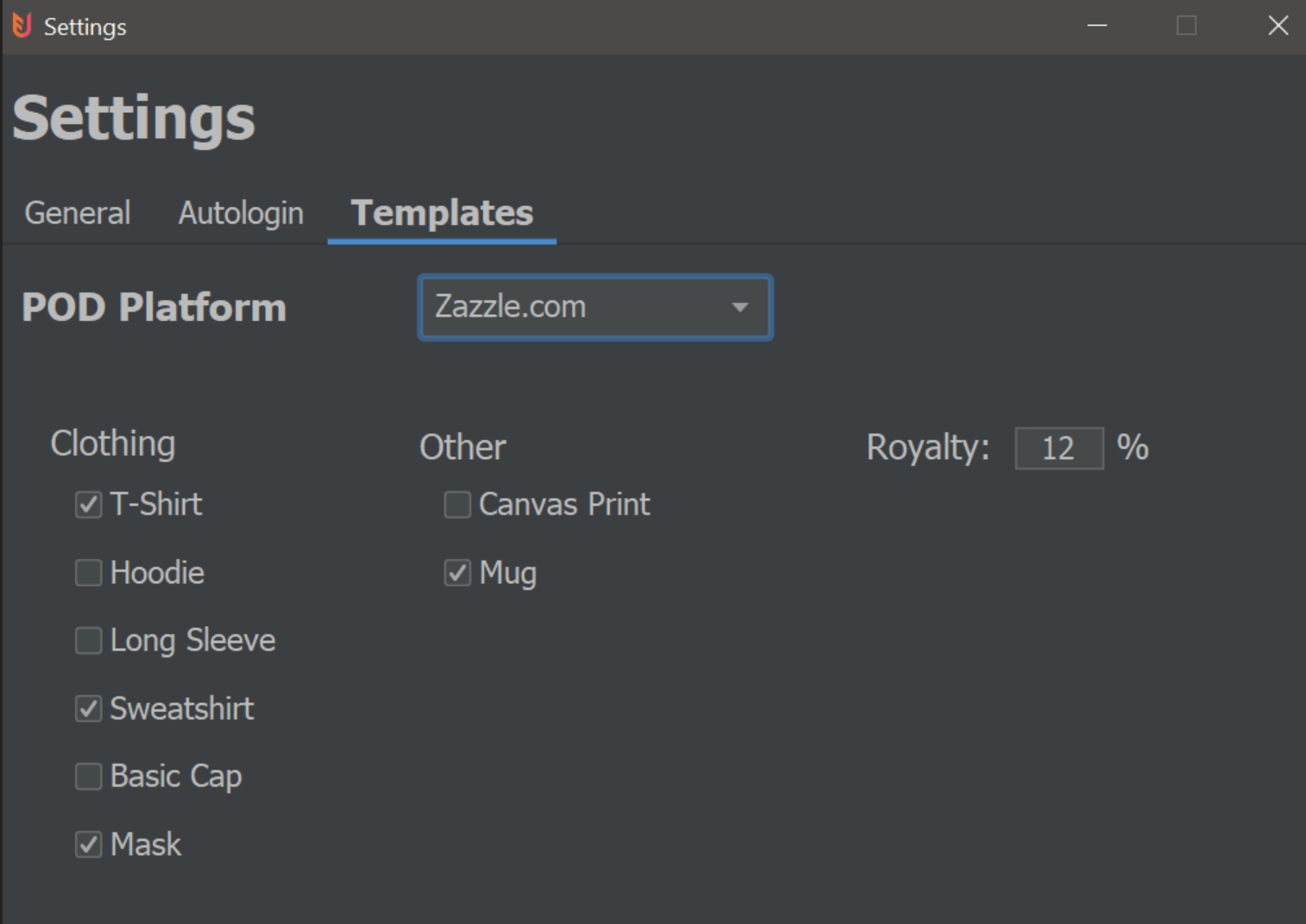Click the Other section label
Screen dimensions: 1306x924
tap(463, 448)
